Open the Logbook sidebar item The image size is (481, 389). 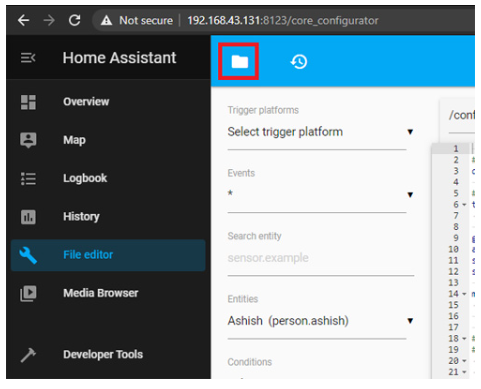pos(108,179)
